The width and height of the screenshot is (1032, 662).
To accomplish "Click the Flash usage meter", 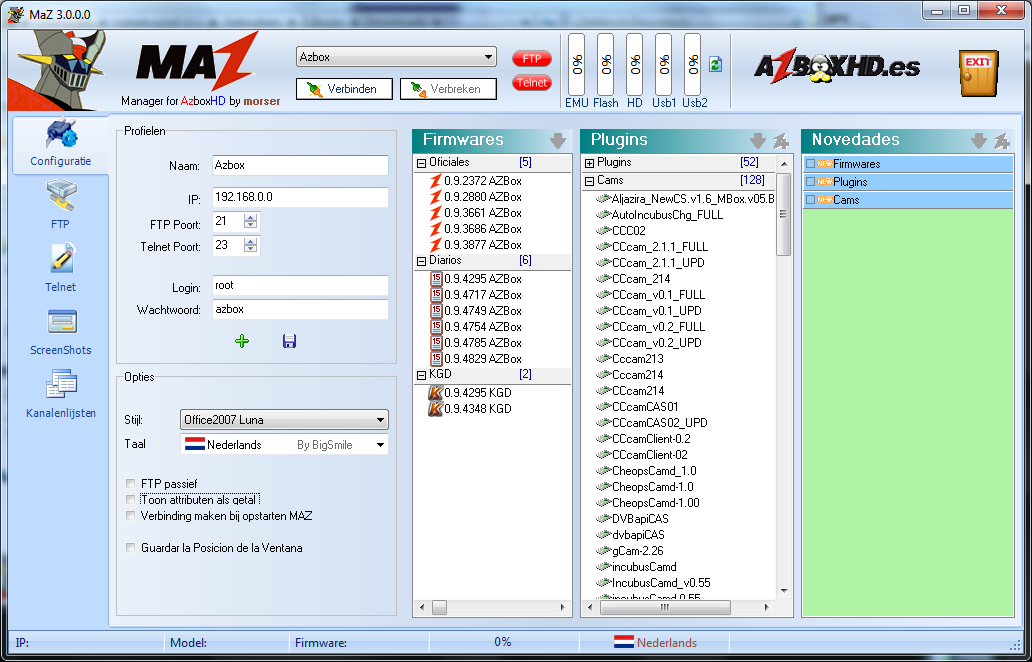I will point(606,64).
